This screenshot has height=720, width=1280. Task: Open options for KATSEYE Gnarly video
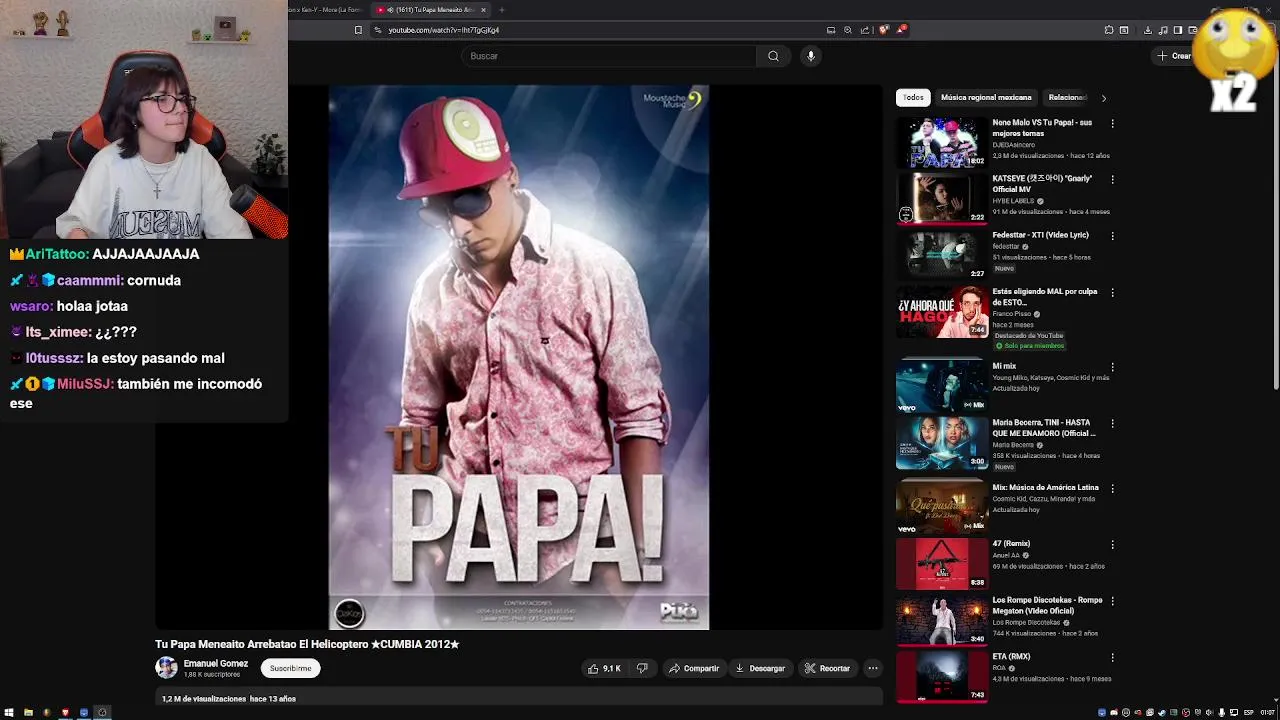pyautogui.click(x=1112, y=180)
